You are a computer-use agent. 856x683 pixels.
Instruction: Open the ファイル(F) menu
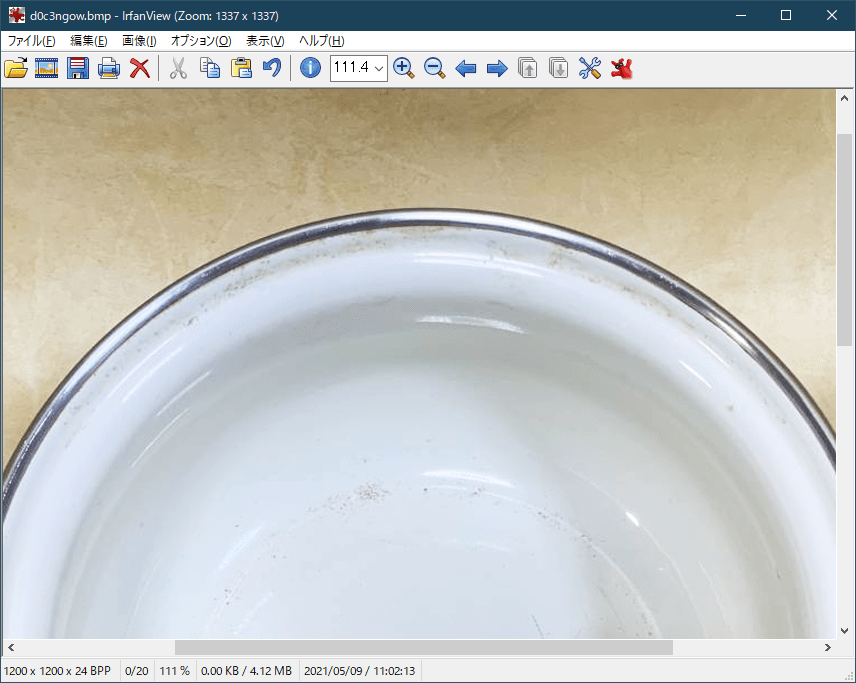[x=31, y=41]
